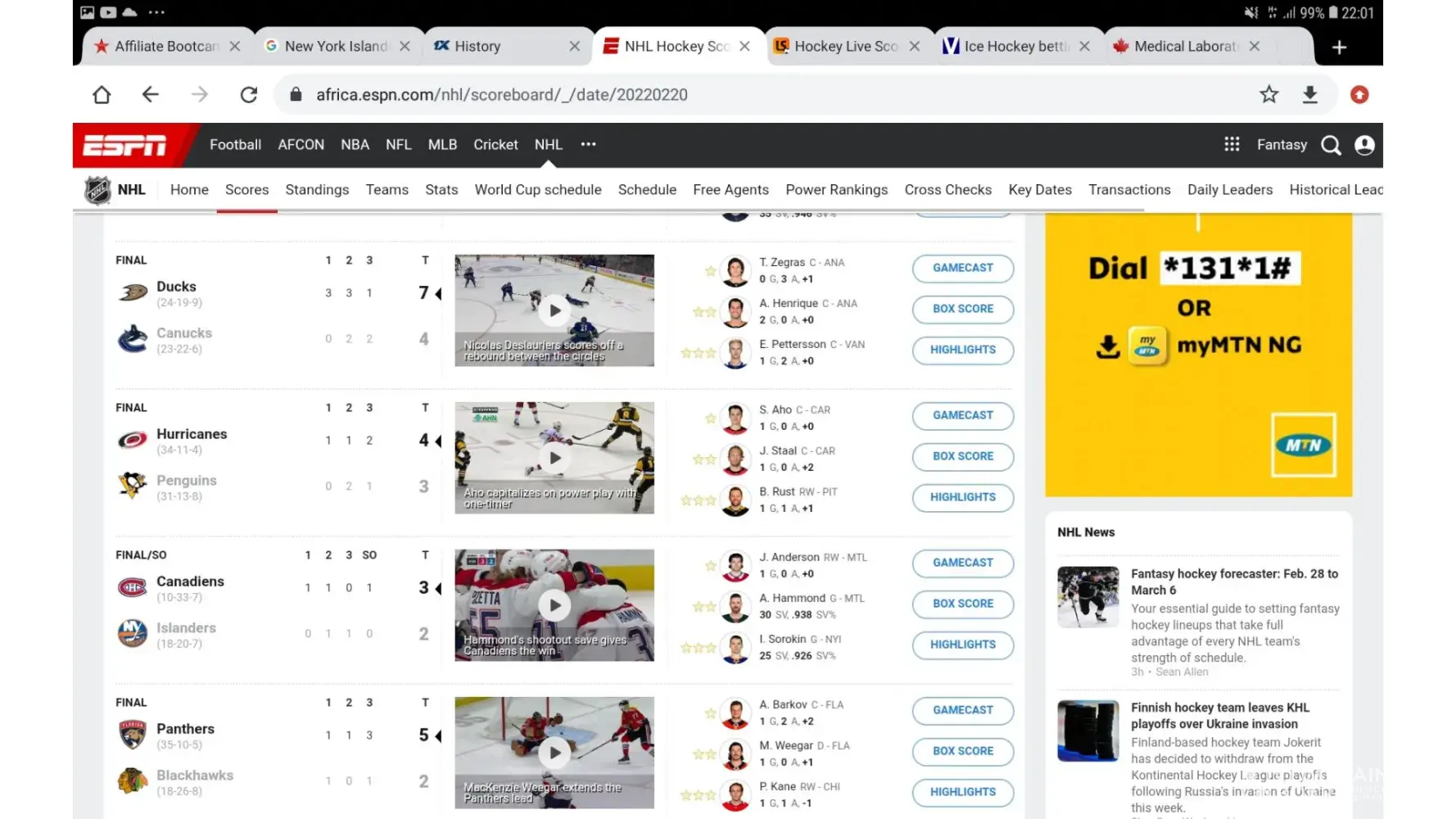Click the Ducks team logo
The image size is (1456, 819).
pos(133,293)
